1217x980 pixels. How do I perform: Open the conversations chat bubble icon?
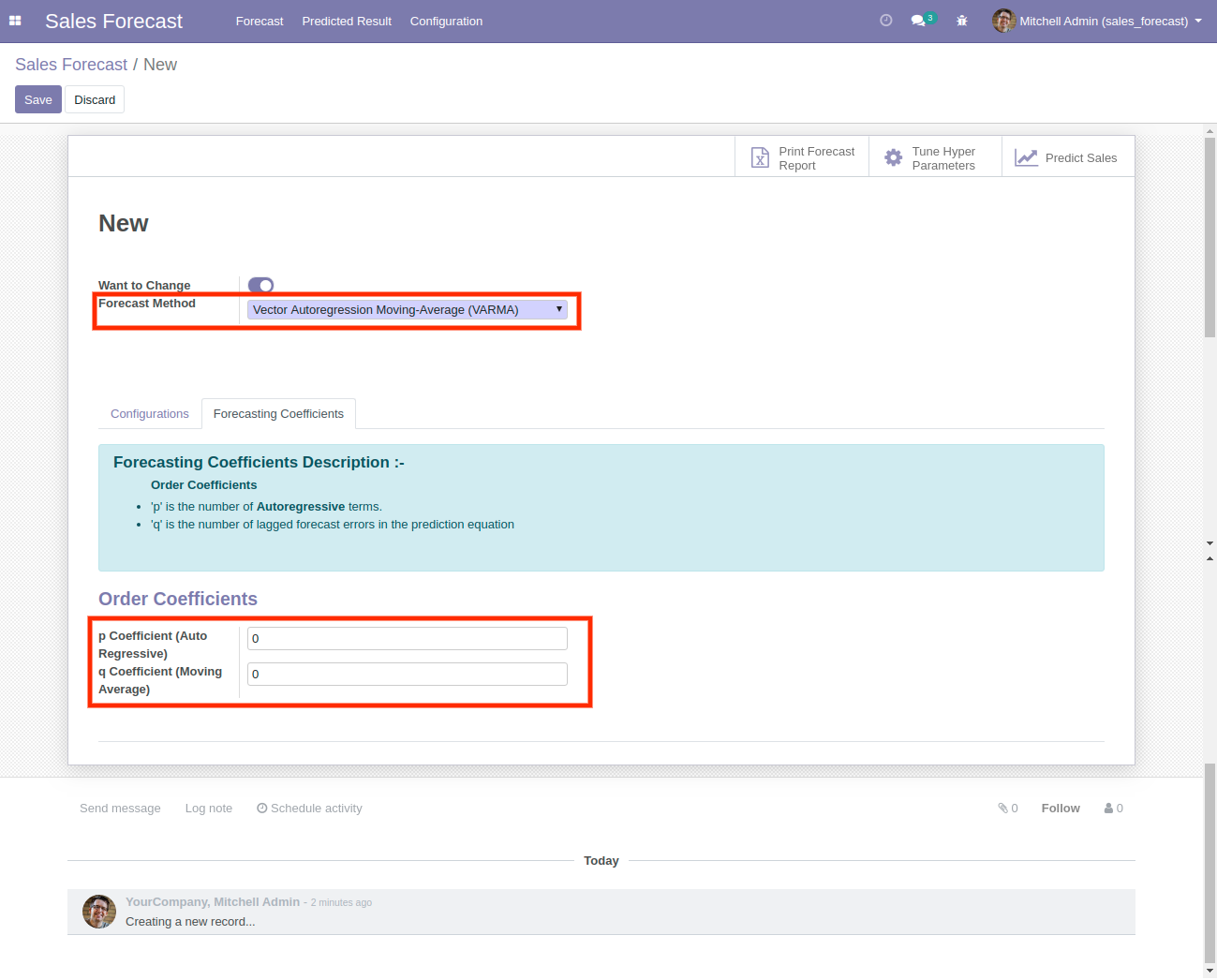click(918, 21)
